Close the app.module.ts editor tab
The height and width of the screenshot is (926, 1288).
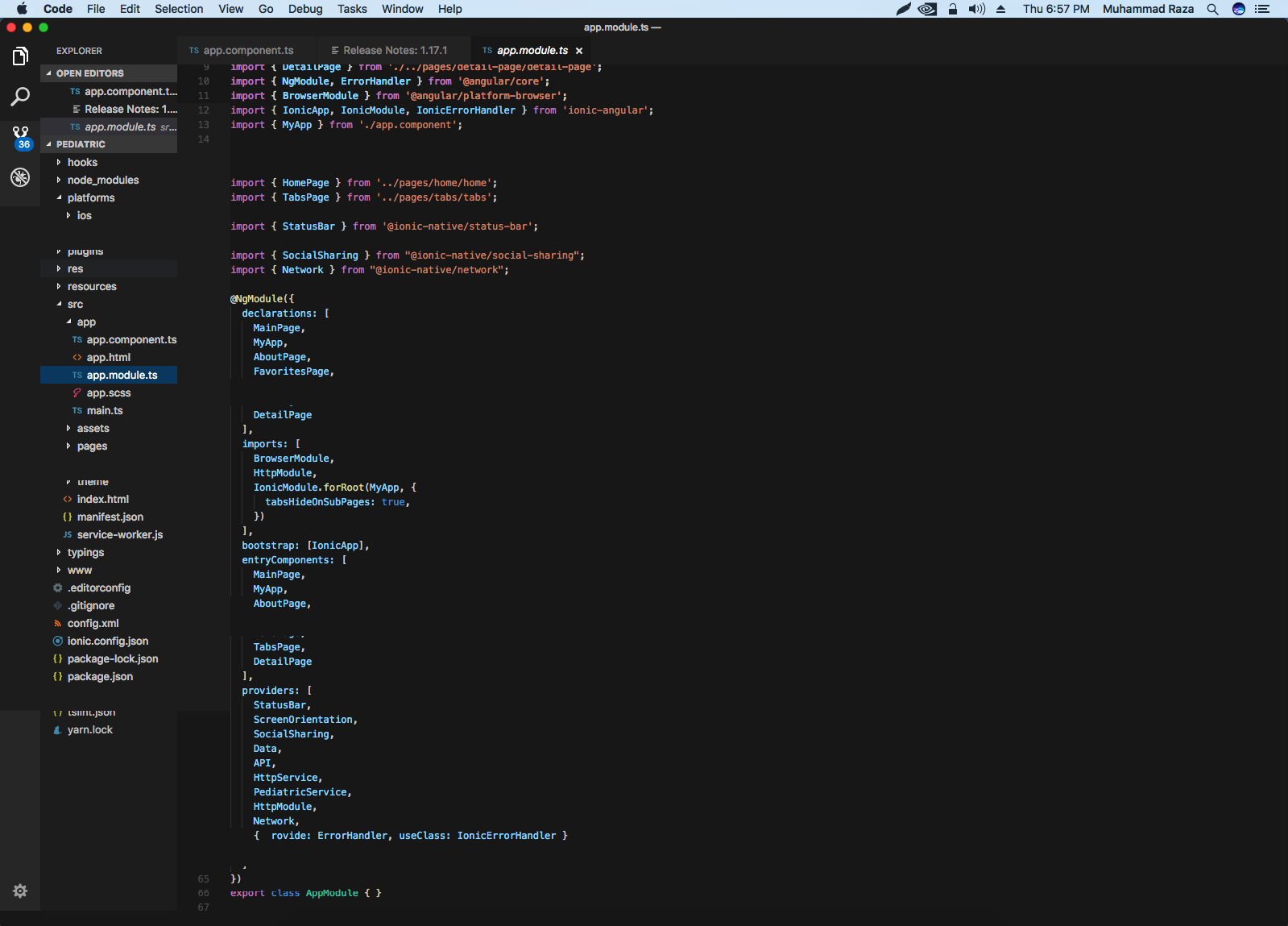(x=578, y=51)
